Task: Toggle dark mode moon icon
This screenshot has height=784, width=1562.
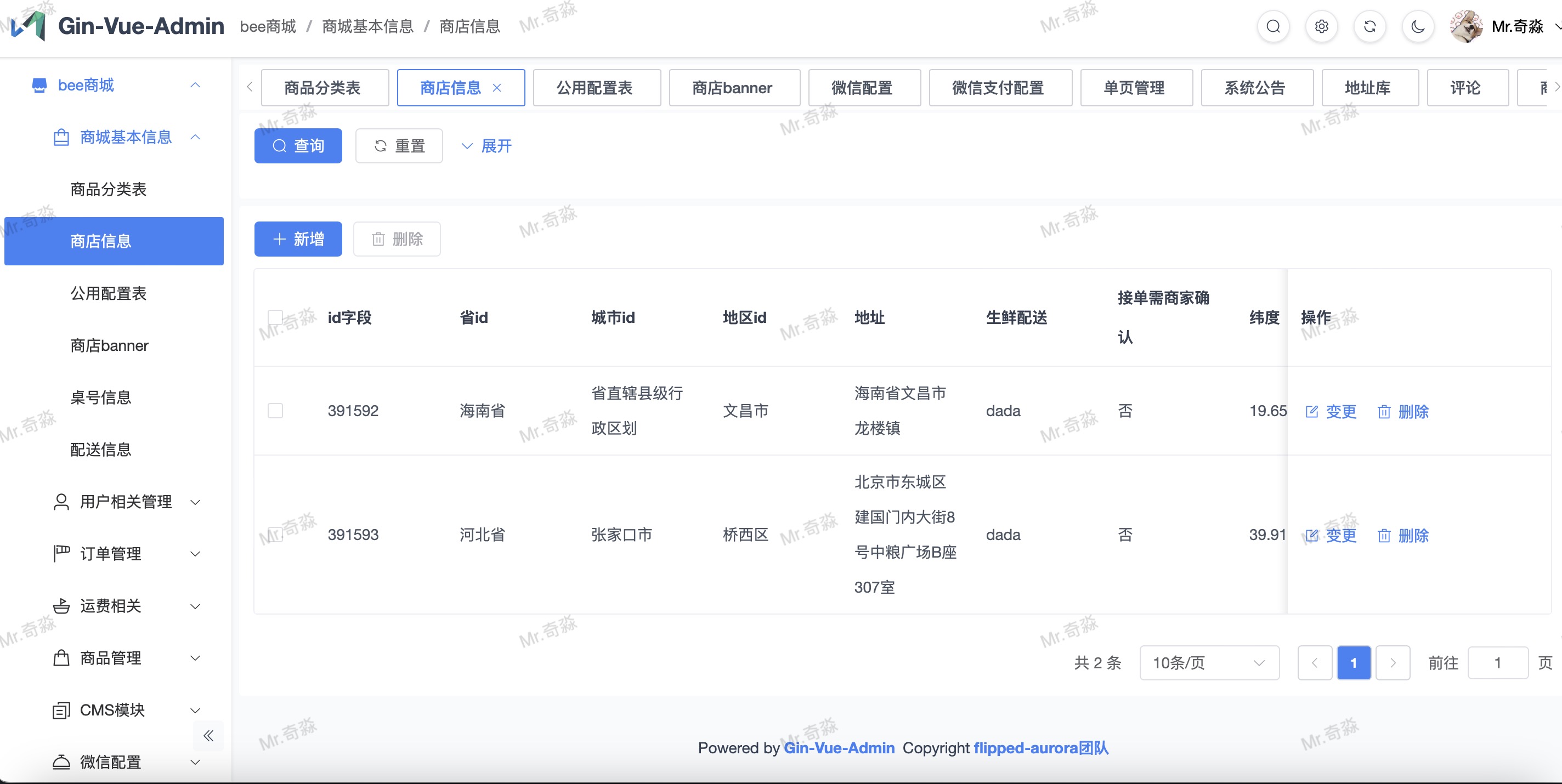Action: [1418, 27]
